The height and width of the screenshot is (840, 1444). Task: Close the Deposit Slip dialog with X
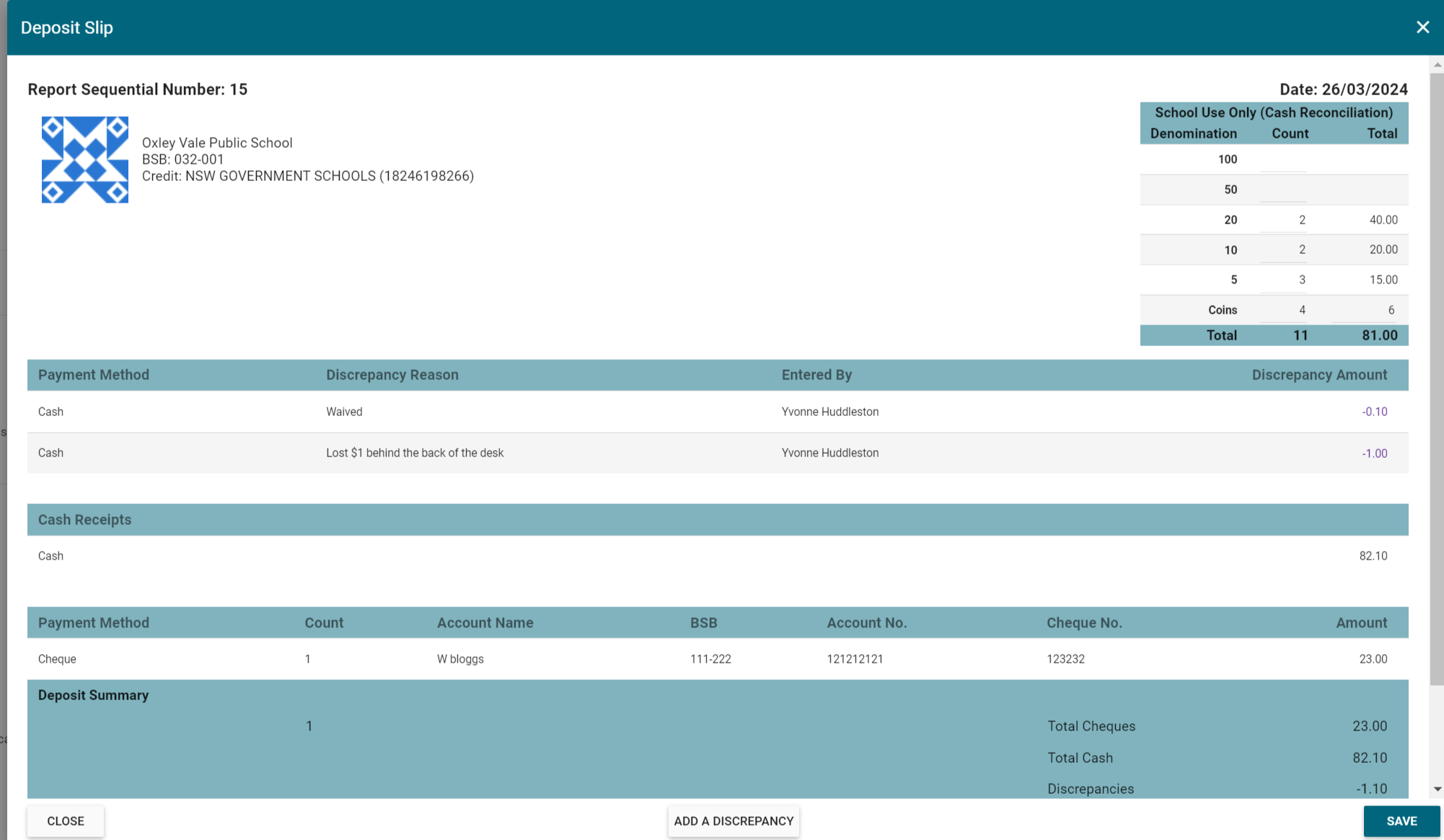(x=1422, y=27)
